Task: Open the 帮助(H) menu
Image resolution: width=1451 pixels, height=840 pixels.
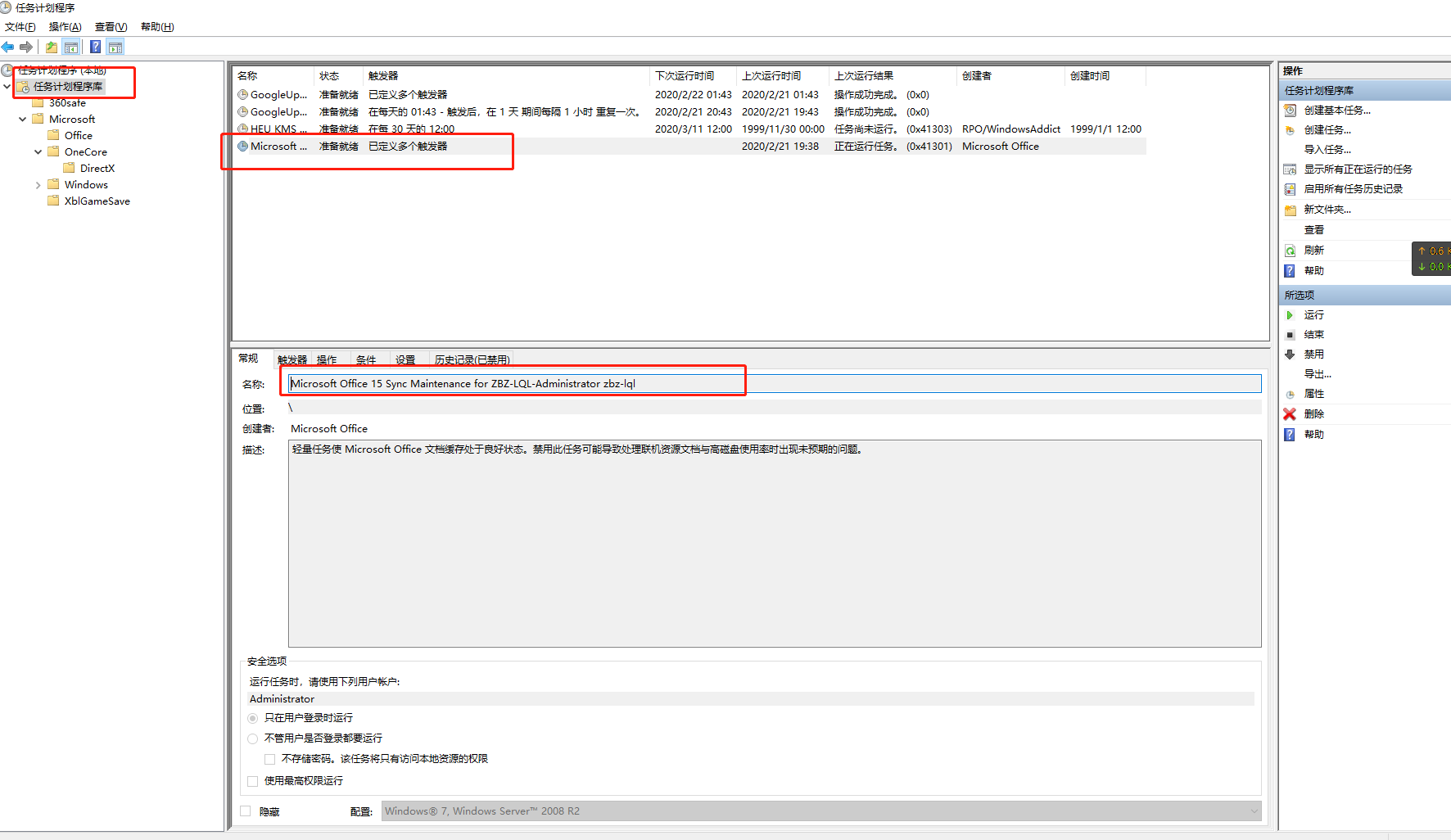Action: [157, 27]
